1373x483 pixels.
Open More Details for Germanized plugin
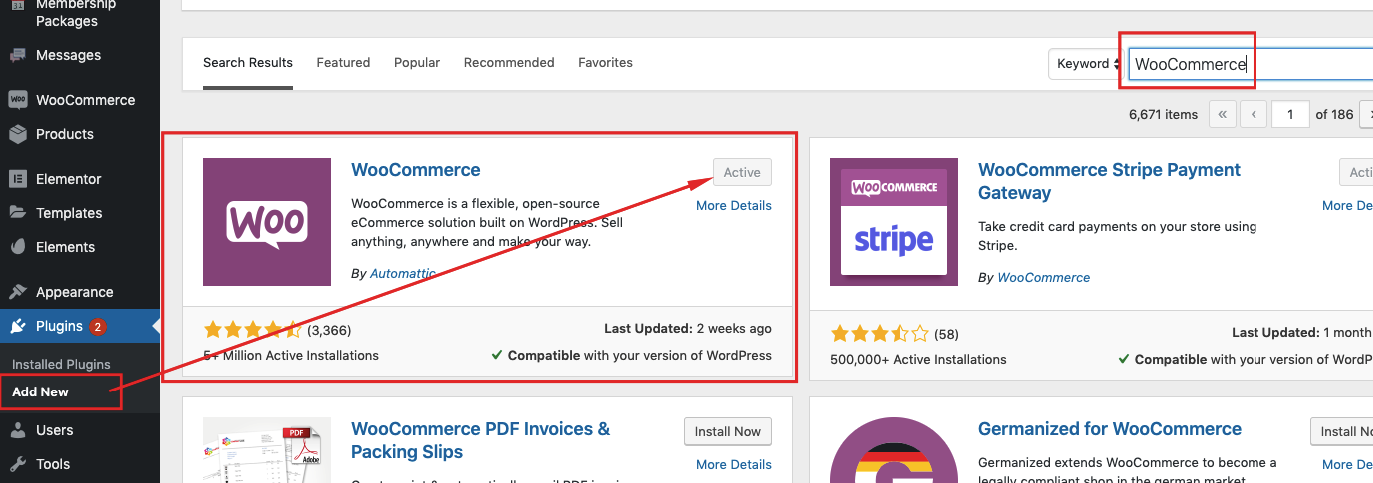pyautogui.click(x=1347, y=464)
